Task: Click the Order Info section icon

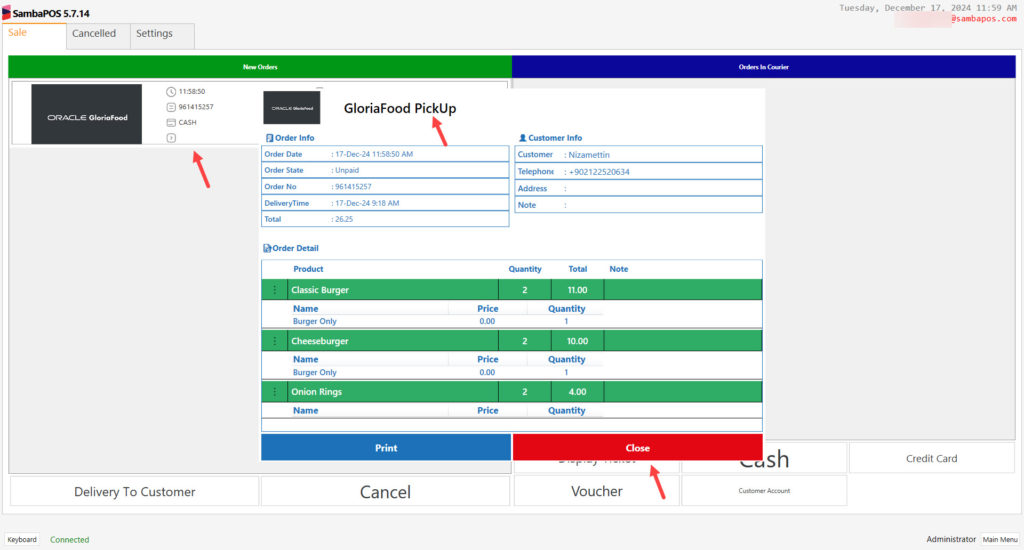Action: point(269,138)
